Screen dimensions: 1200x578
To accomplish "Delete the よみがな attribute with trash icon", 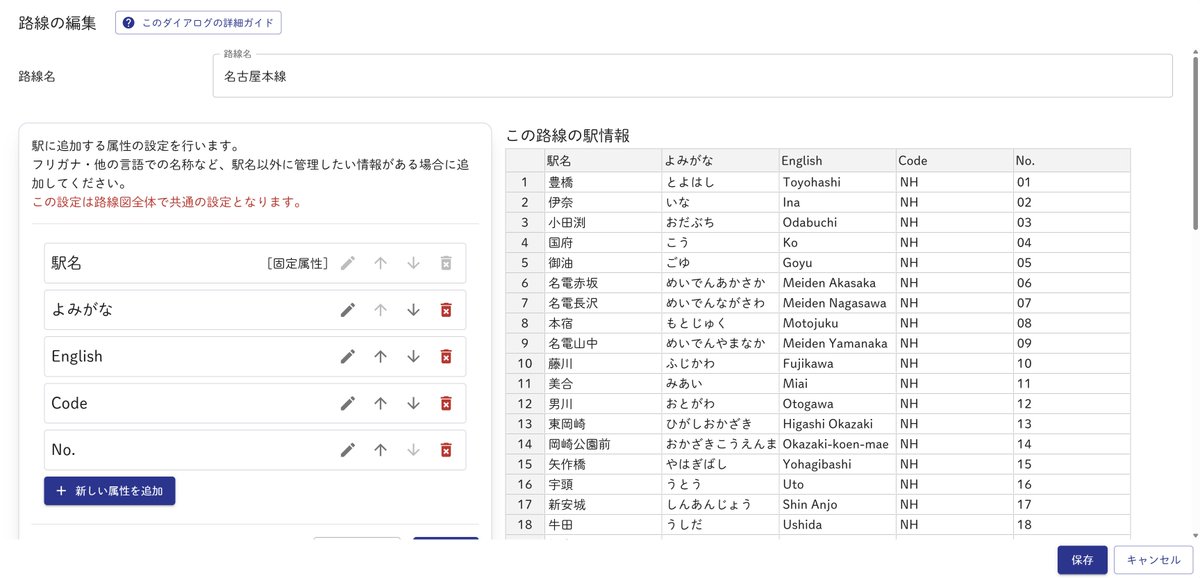I will coord(447,310).
